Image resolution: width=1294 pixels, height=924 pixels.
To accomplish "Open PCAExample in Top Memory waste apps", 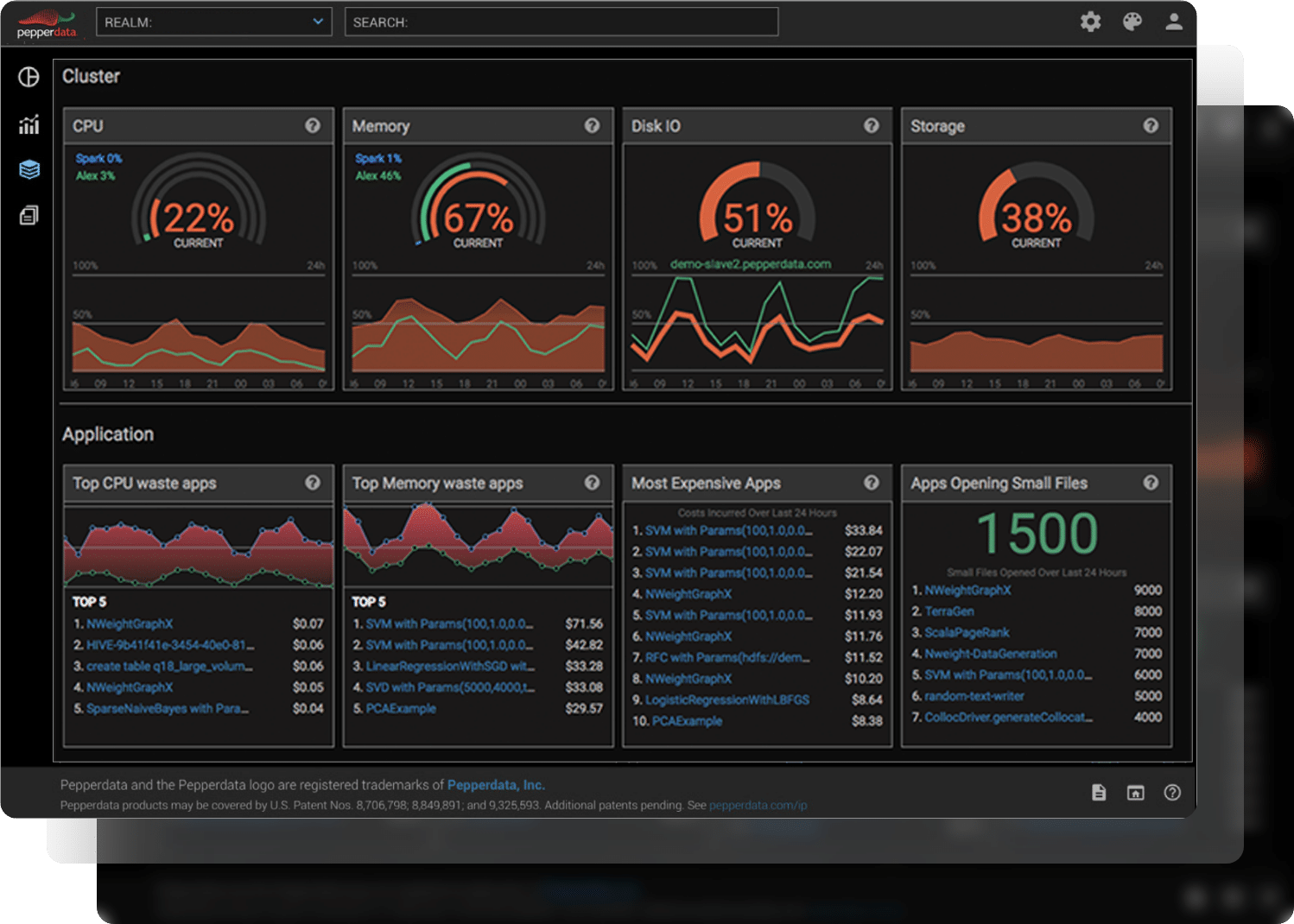I will coord(401,708).
